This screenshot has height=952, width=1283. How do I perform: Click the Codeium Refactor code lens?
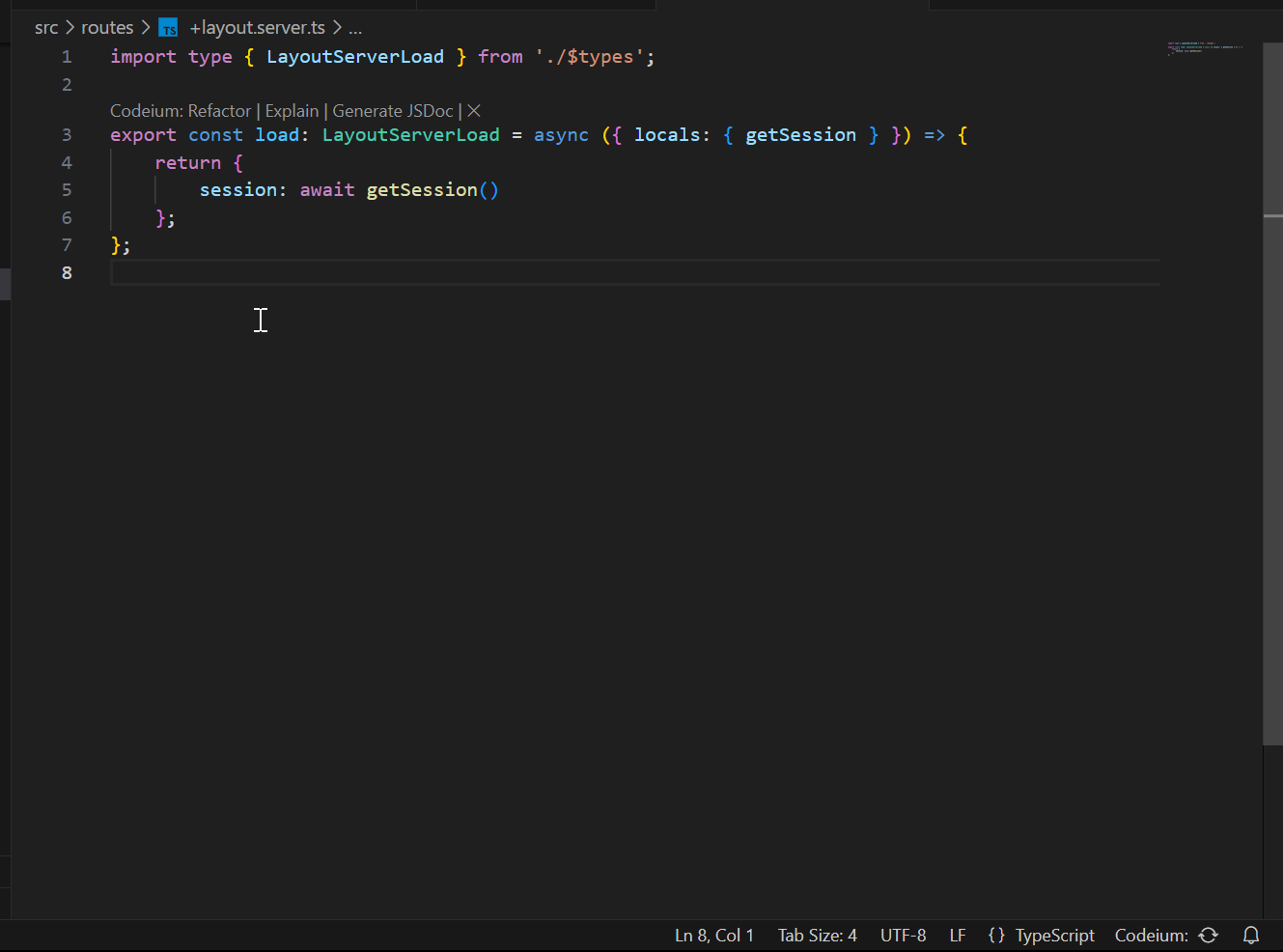tap(219, 111)
